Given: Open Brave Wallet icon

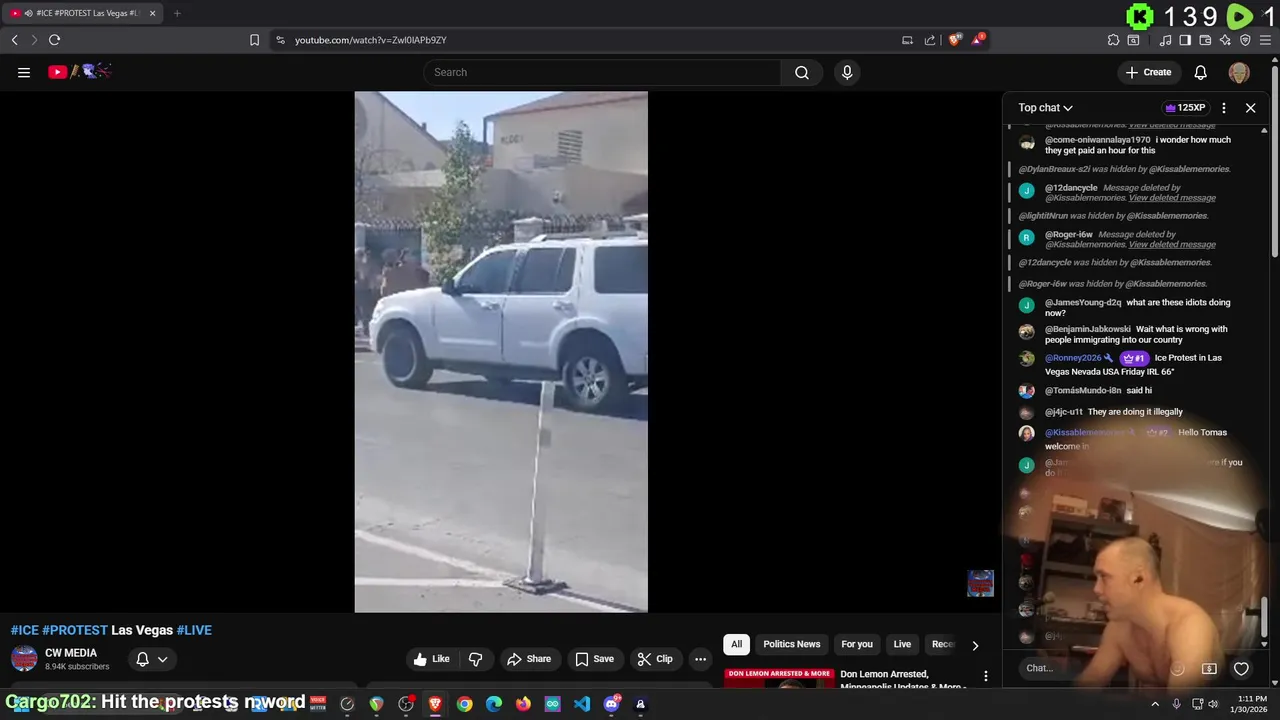Looking at the screenshot, I should coord(1205,40).
